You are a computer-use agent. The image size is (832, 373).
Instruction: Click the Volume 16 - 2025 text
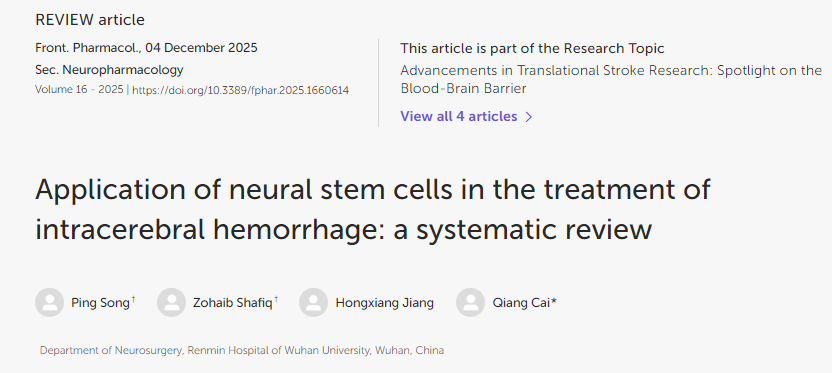[x=79, y=90]
